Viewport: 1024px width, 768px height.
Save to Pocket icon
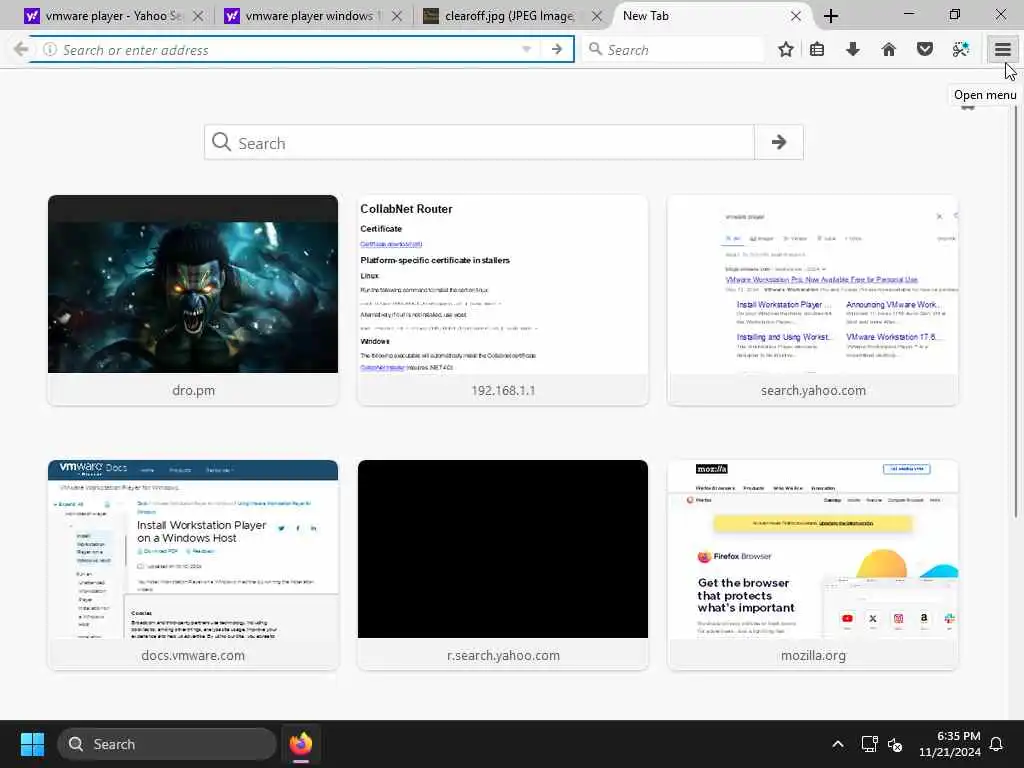(924, 49)
